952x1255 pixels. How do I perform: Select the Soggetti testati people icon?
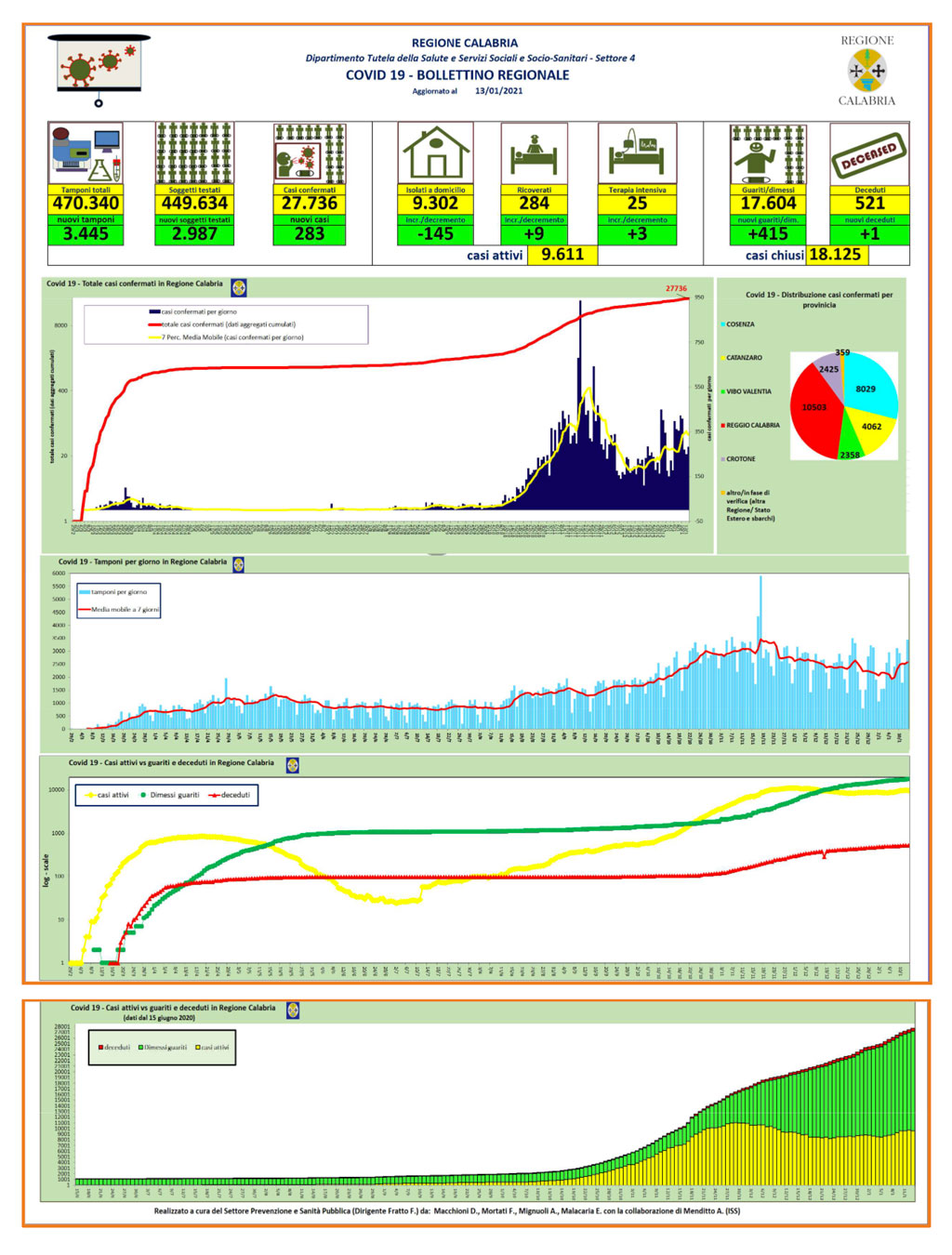click(x=194, y=153)
